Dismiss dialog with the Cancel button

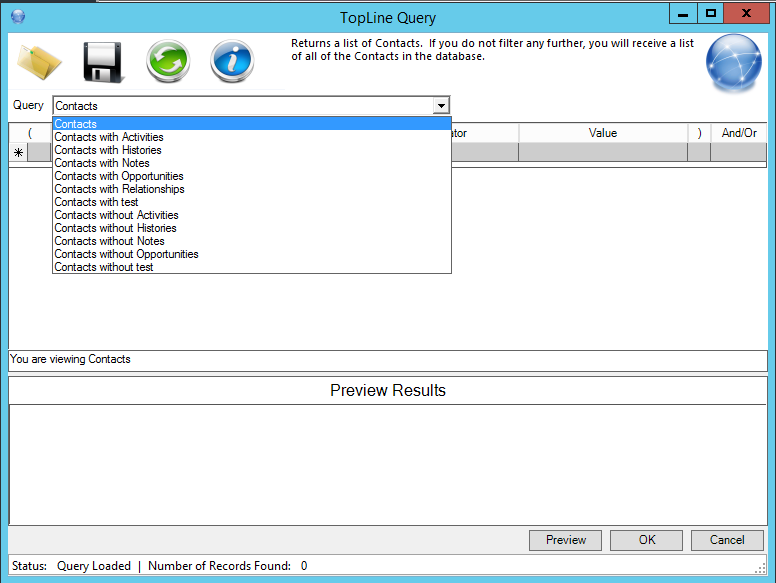(727, 540)
